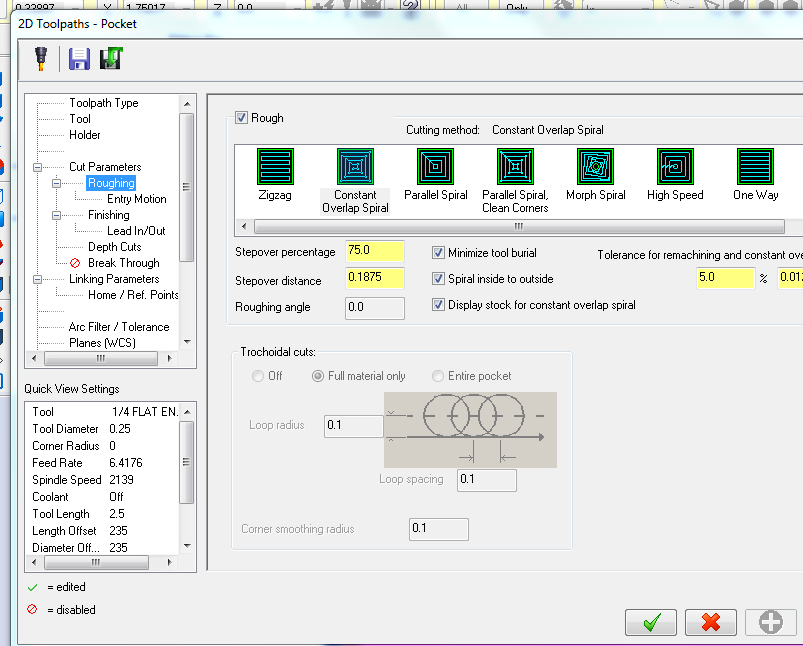Select the Zigzag cutting method icon

275,166
